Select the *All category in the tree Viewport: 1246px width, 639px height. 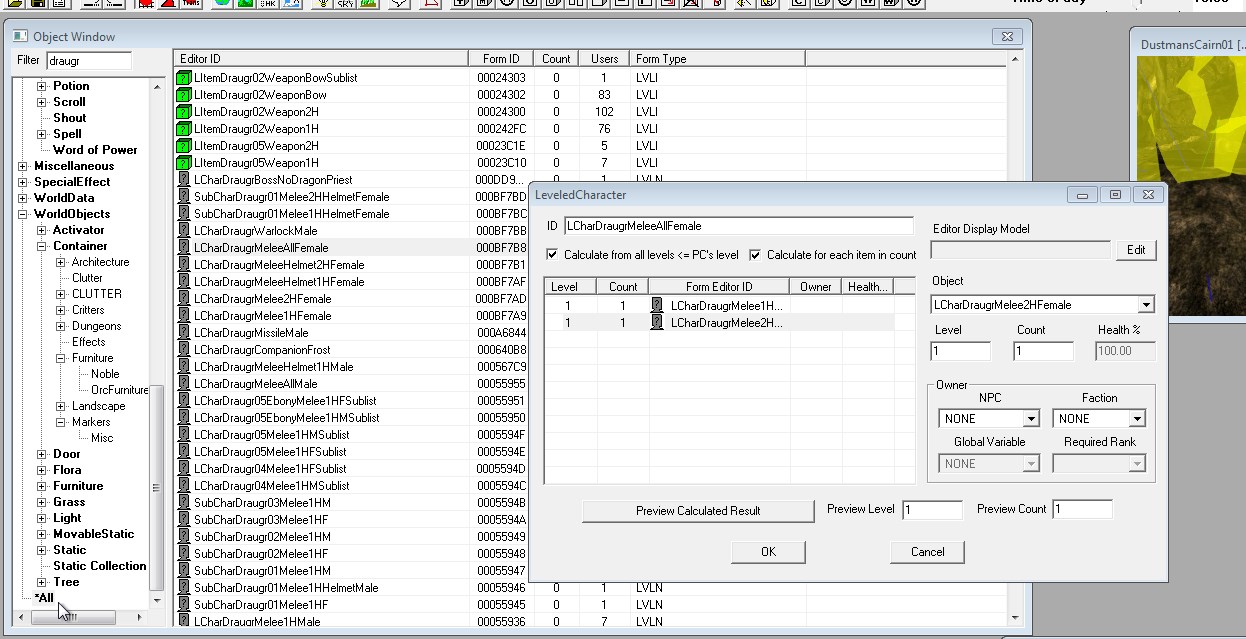[44, 598]
